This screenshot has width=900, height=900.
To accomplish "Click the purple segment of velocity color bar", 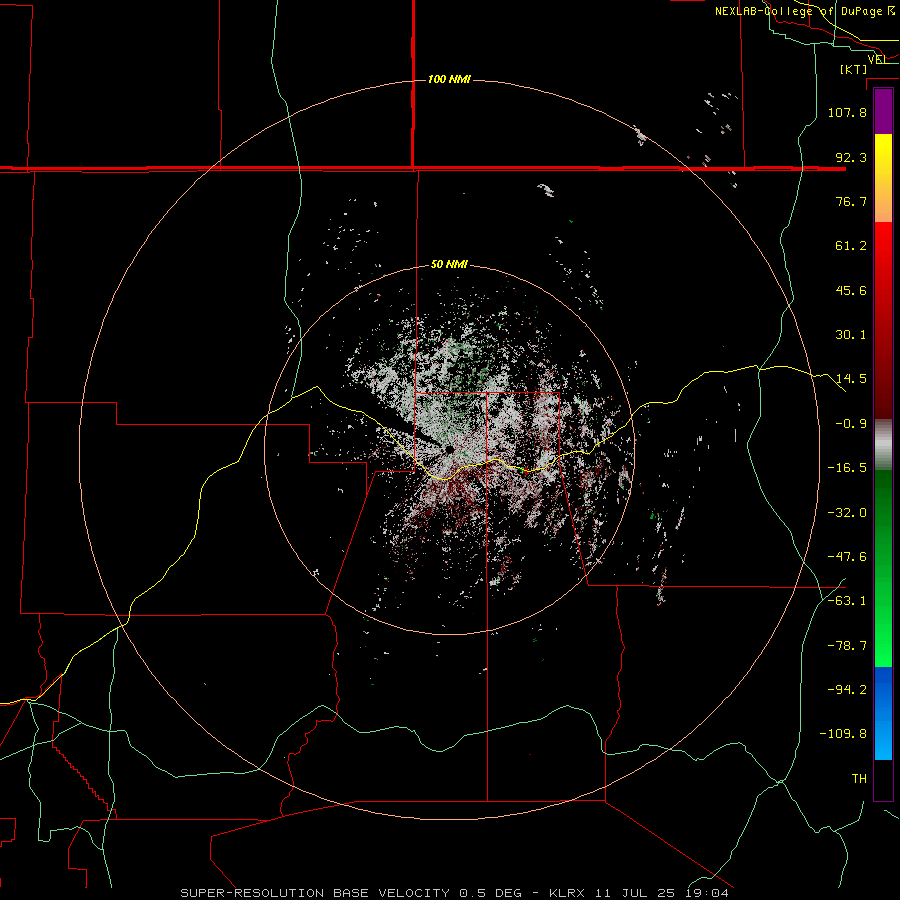I will (883, 112).
